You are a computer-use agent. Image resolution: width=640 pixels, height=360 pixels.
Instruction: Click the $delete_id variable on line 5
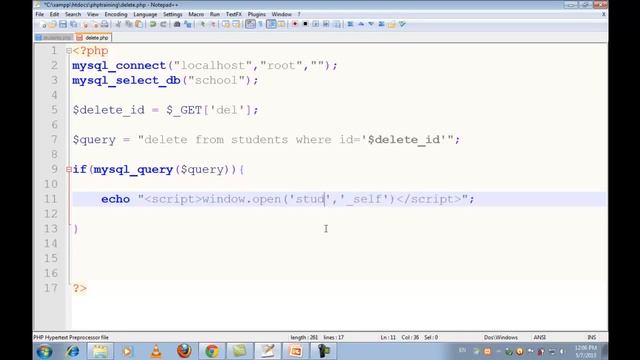109,110
